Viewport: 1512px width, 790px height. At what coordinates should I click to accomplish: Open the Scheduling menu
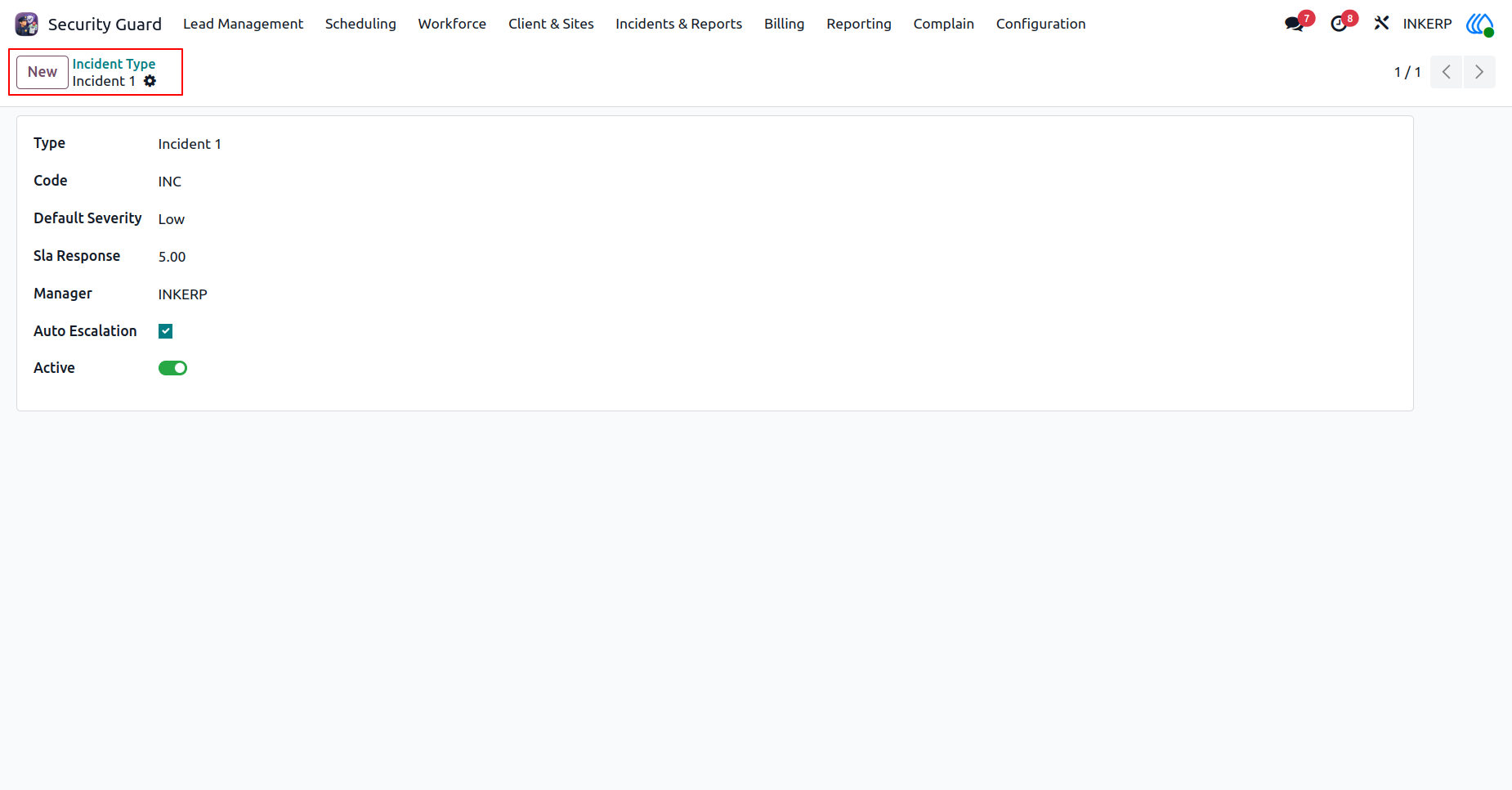360,24
